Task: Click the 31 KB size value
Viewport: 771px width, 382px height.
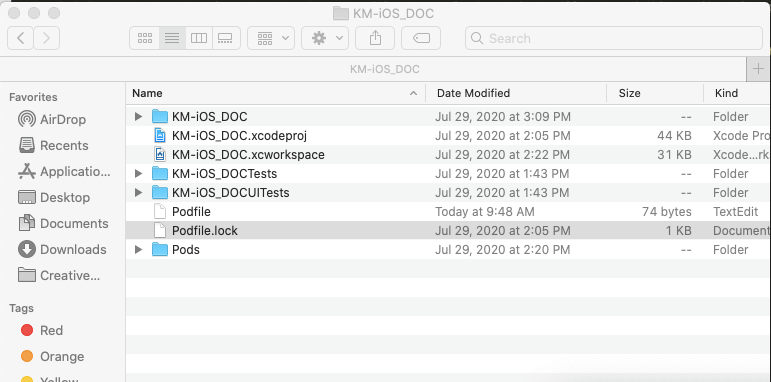Action: [674, 155]
